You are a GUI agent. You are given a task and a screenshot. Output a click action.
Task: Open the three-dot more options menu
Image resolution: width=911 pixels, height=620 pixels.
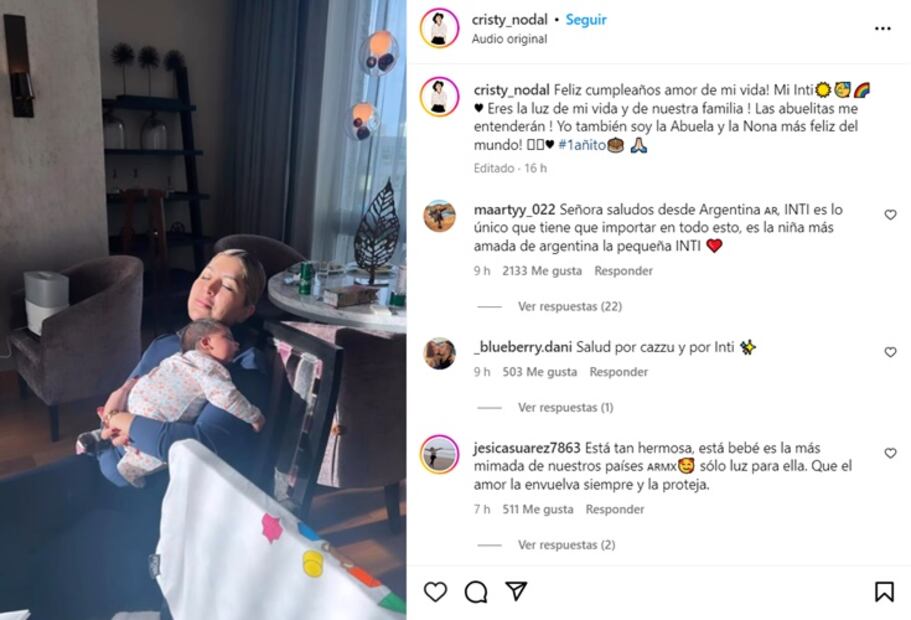pyautogui.click(x=883, y=28)
